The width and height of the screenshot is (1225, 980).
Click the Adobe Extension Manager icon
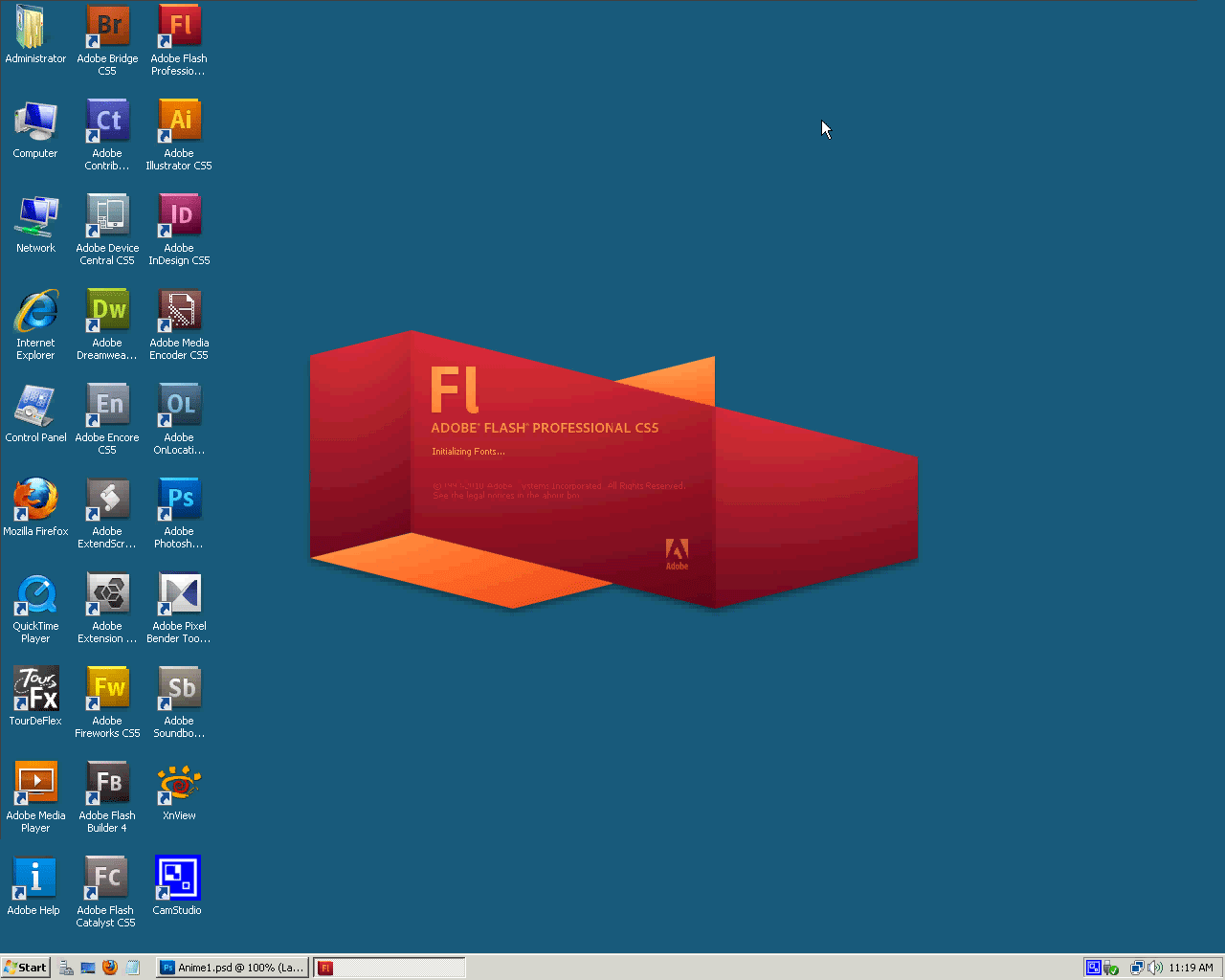point(107,609)
